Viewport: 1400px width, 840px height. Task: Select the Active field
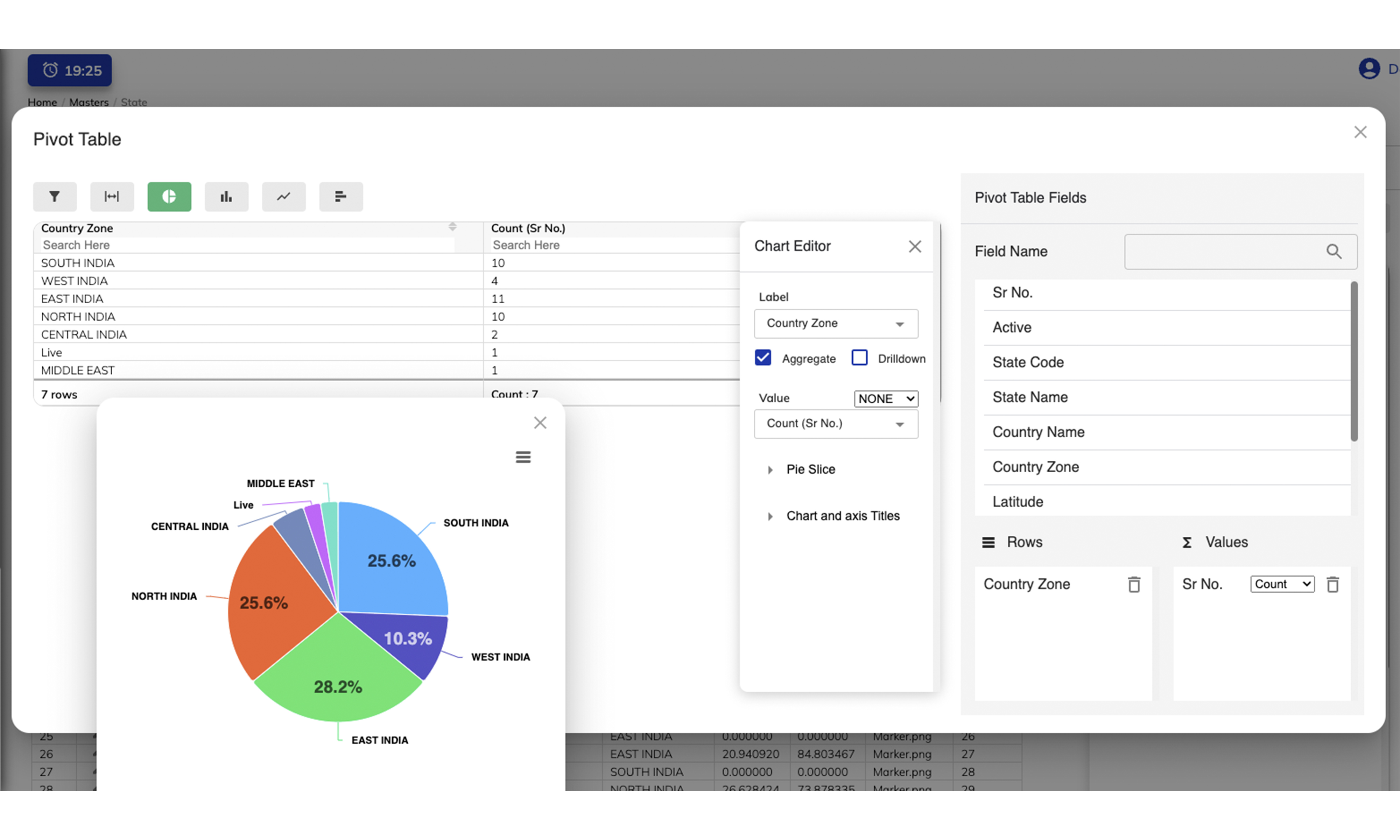pyautogui.click(x=1167, y=328)
